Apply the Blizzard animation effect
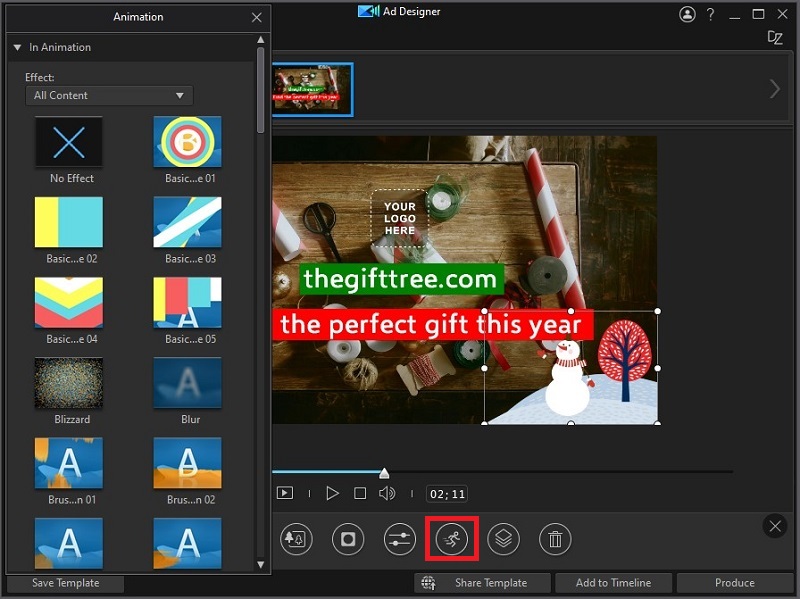This screenshot has width=800, height=599. click(69, 383)
